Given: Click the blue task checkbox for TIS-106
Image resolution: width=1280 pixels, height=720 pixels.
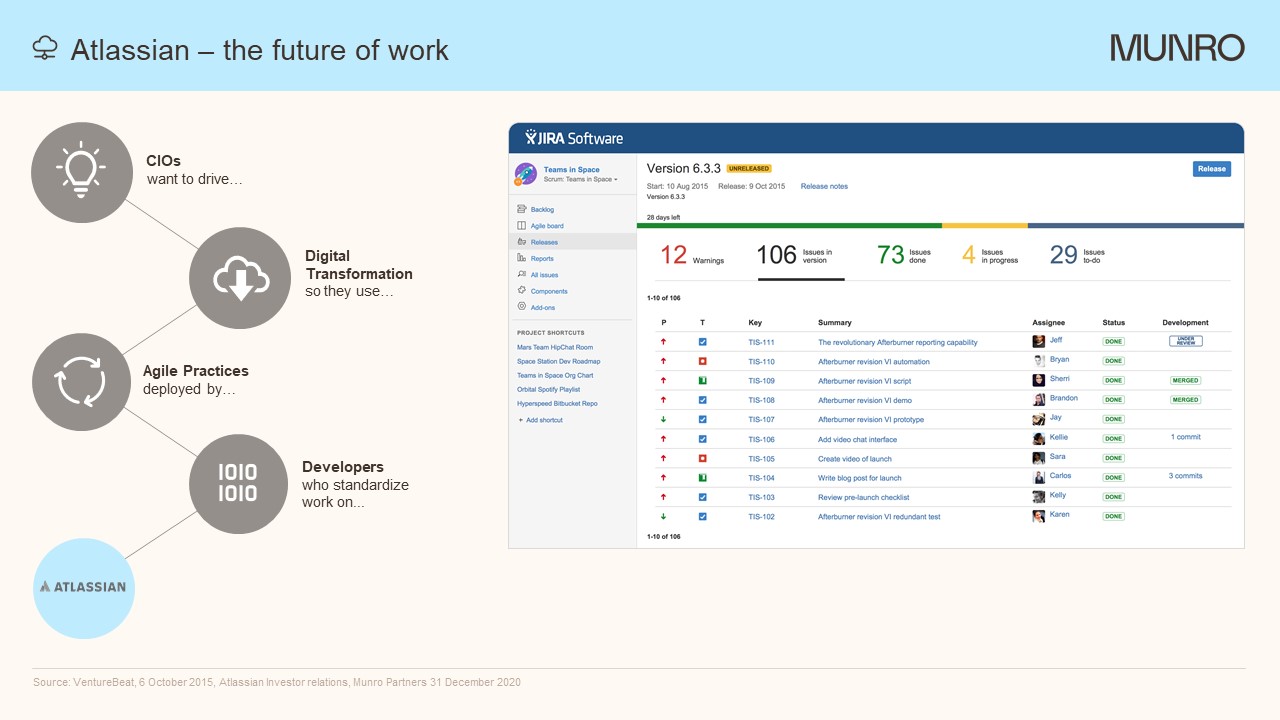Looking at the screenshot, I should click(x=702, y=439).
